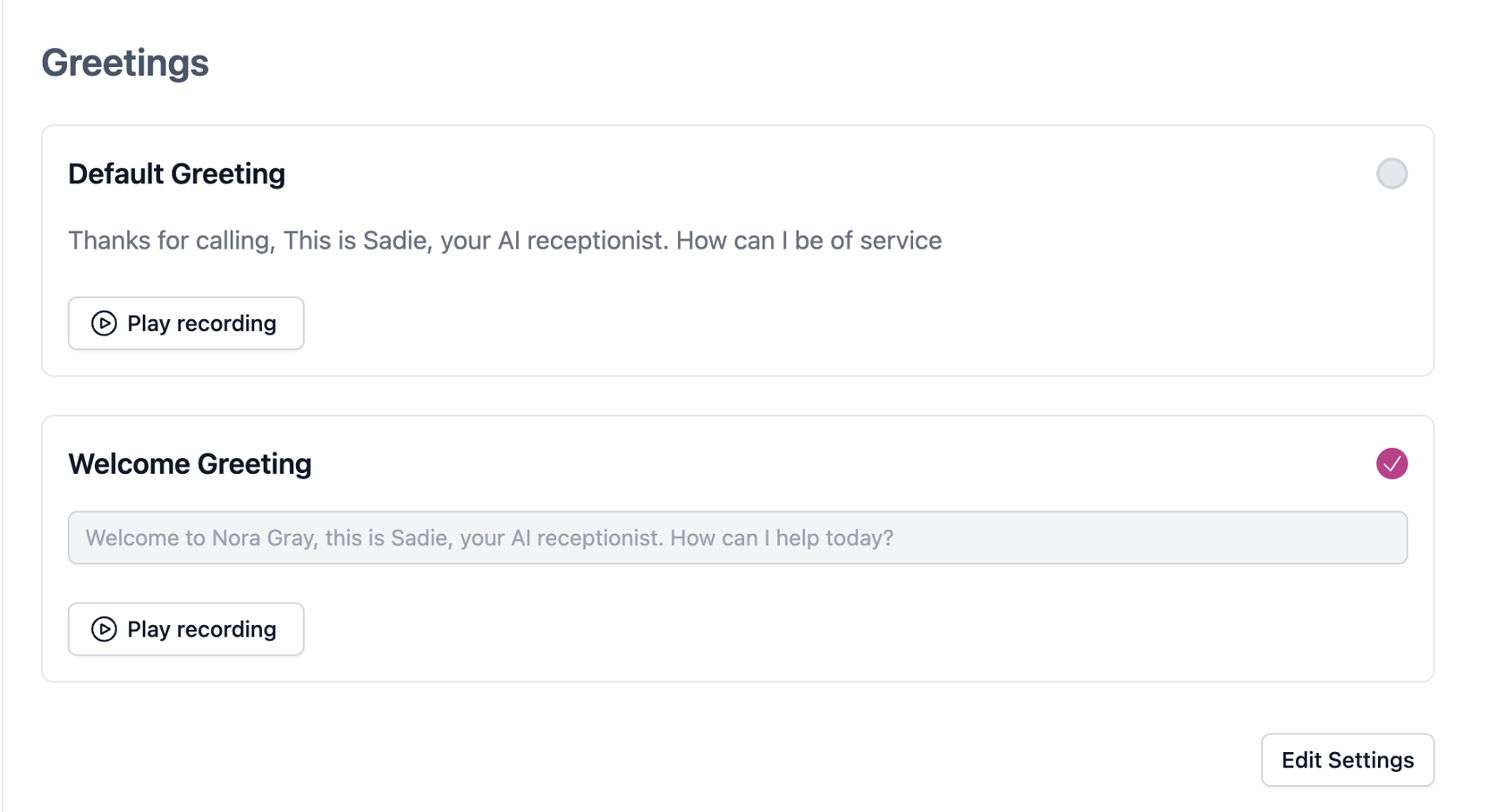This screenshot has height=812, width=1498.
Task: Click the play icon on Default Greeting's recording button
Action: 104,323
